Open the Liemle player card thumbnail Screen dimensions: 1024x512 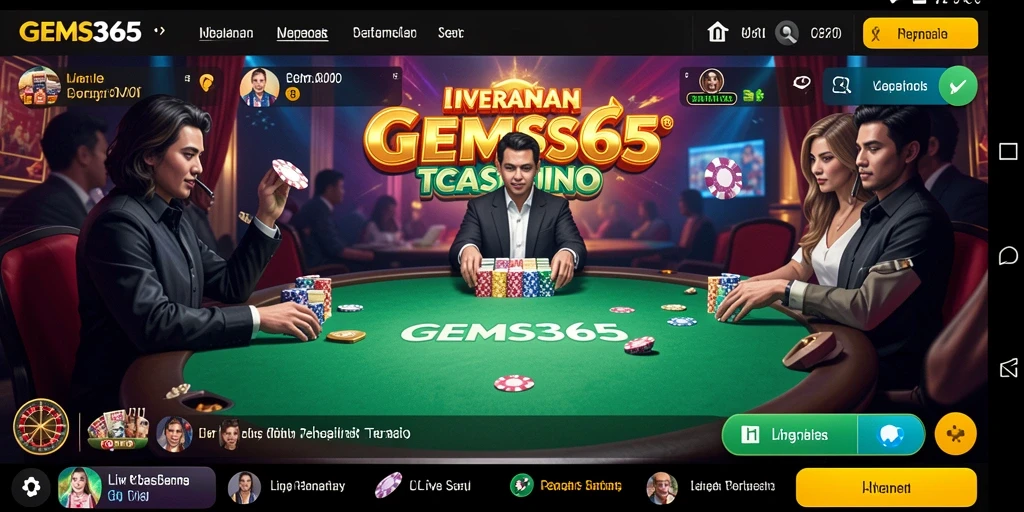(x=39, y=86)
